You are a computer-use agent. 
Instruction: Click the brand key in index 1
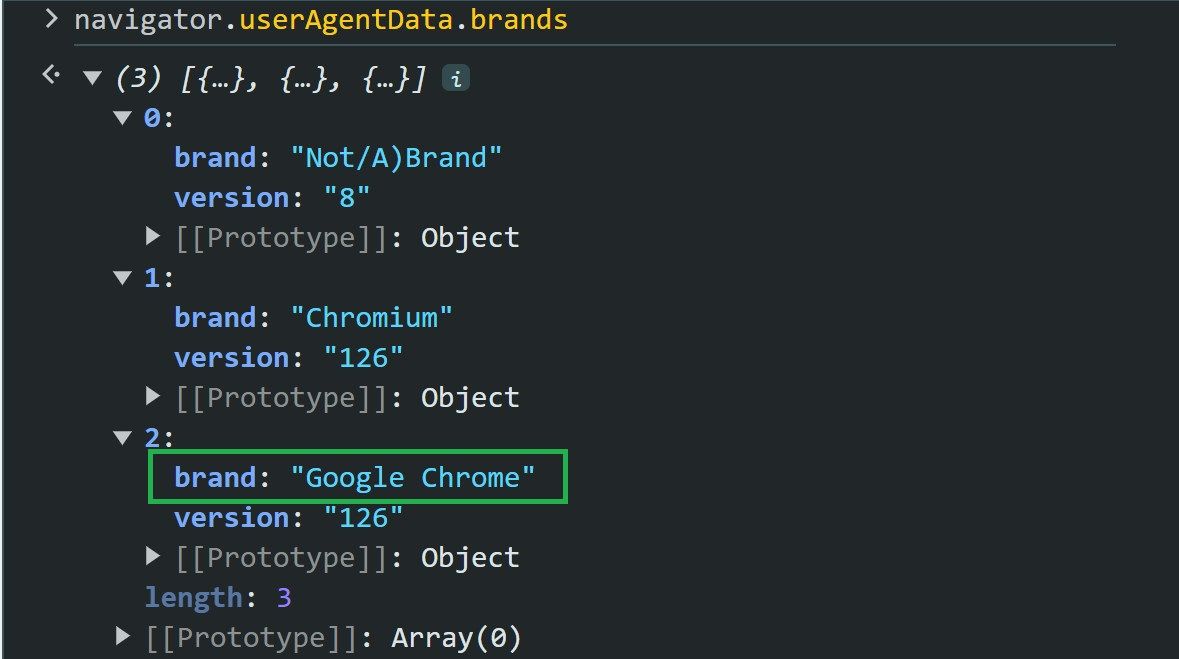click(215, 317)
